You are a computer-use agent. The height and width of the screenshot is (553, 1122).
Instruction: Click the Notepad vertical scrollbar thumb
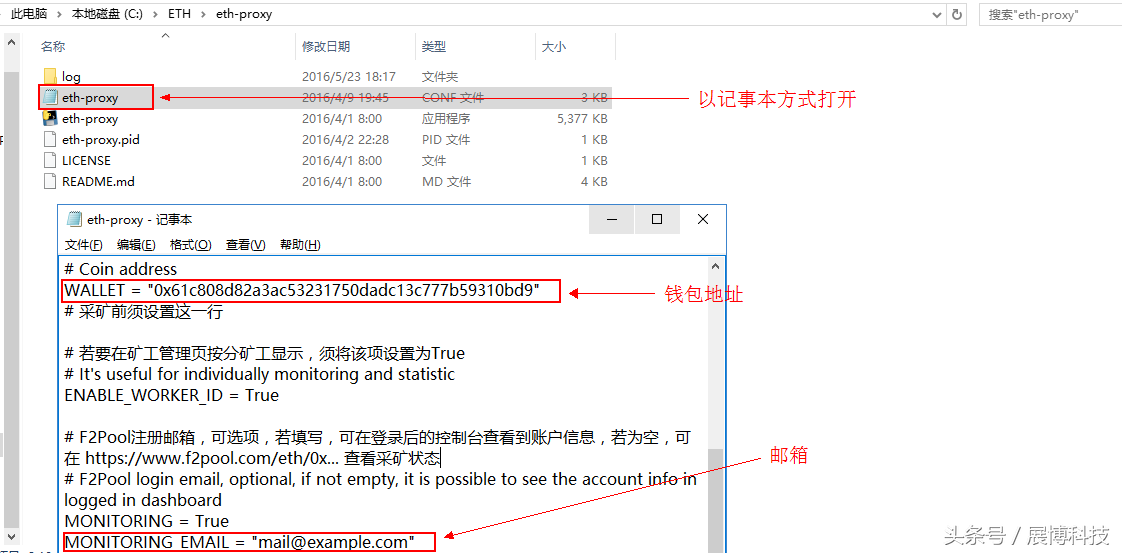pyautogui.click(x=716, y=501)
